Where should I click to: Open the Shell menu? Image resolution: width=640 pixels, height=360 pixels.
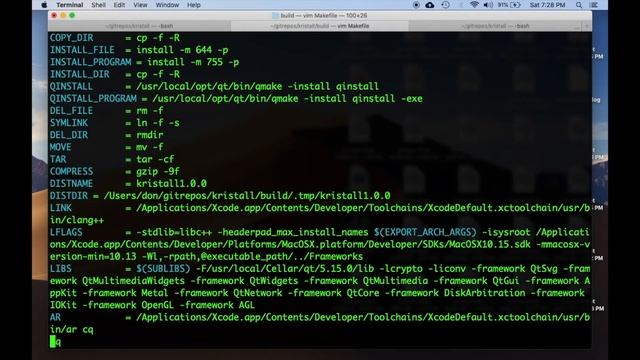(98, 5)
